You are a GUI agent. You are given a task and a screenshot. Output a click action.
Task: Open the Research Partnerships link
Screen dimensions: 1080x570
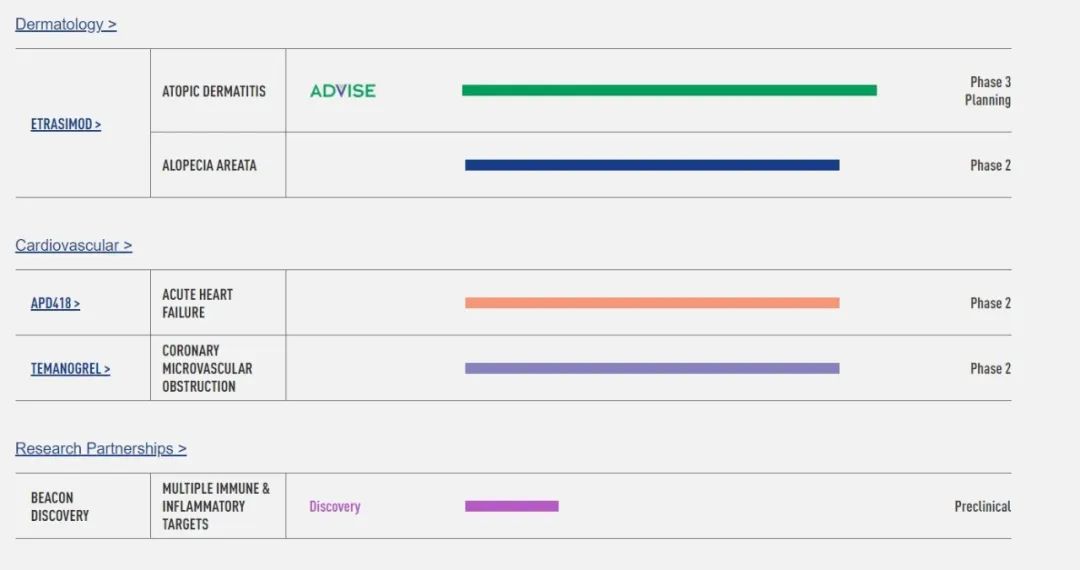point(100,449)
